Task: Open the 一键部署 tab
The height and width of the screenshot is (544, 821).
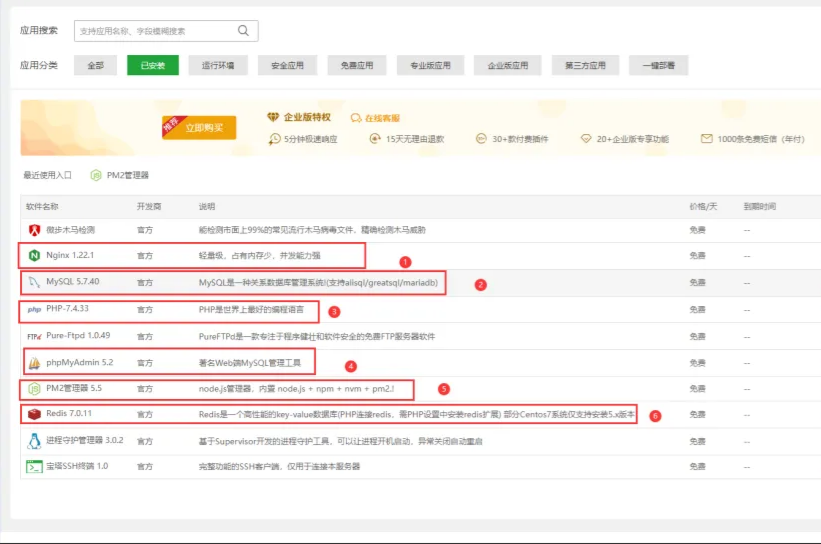Action: (659, 66)
